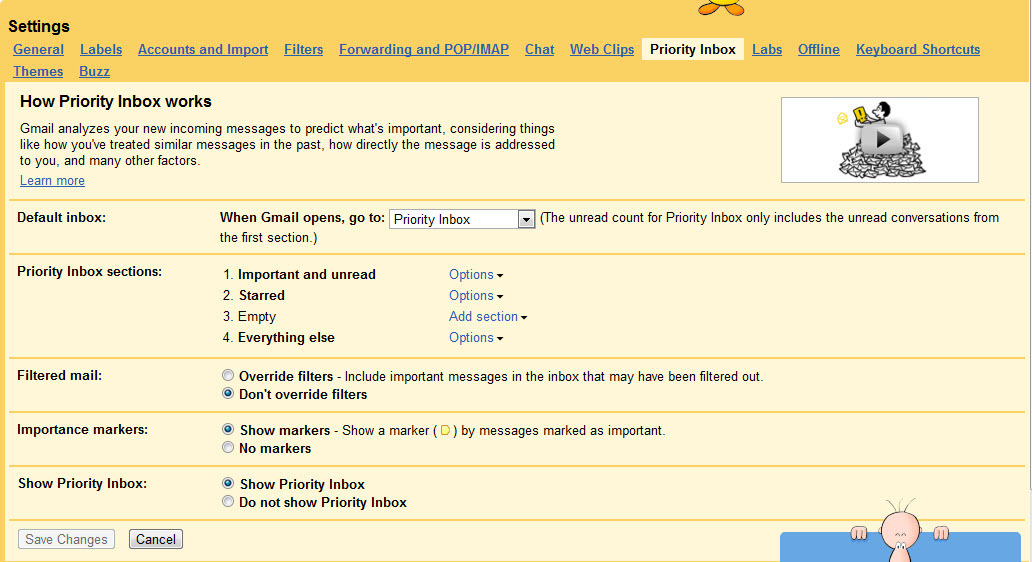Select Override filters radio button
1032x562 pixels.
pos(228,375)
